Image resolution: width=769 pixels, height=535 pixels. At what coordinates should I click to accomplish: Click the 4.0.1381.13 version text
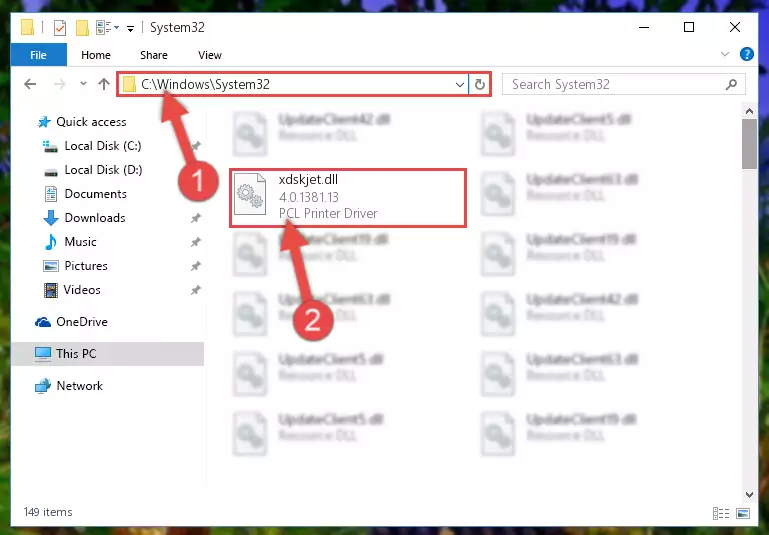point(308,197)
